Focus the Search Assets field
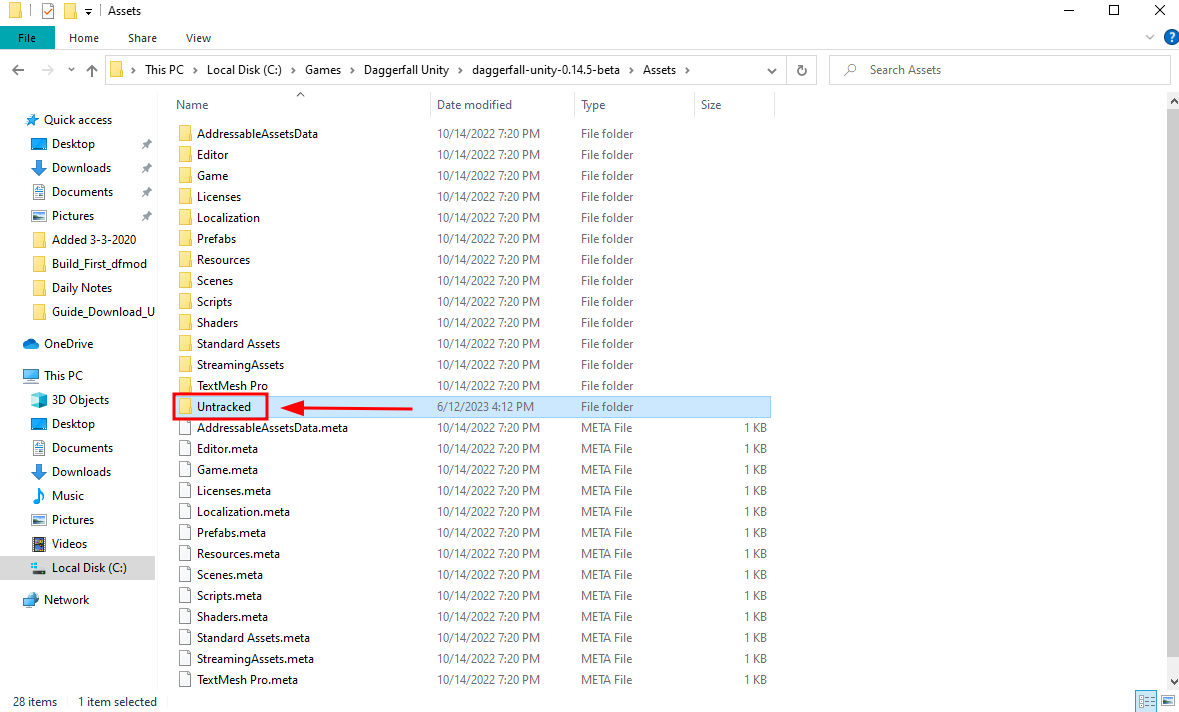 click(x=1000, y=70)
